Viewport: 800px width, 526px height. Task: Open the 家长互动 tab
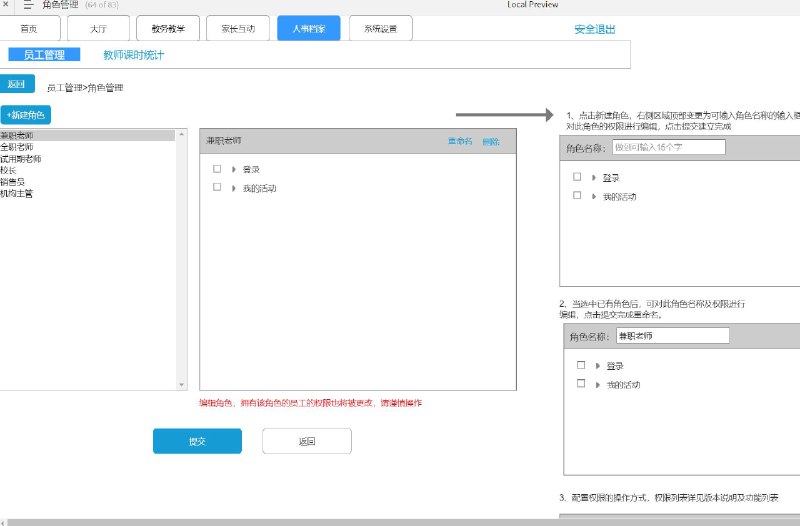tap(238, 29)
